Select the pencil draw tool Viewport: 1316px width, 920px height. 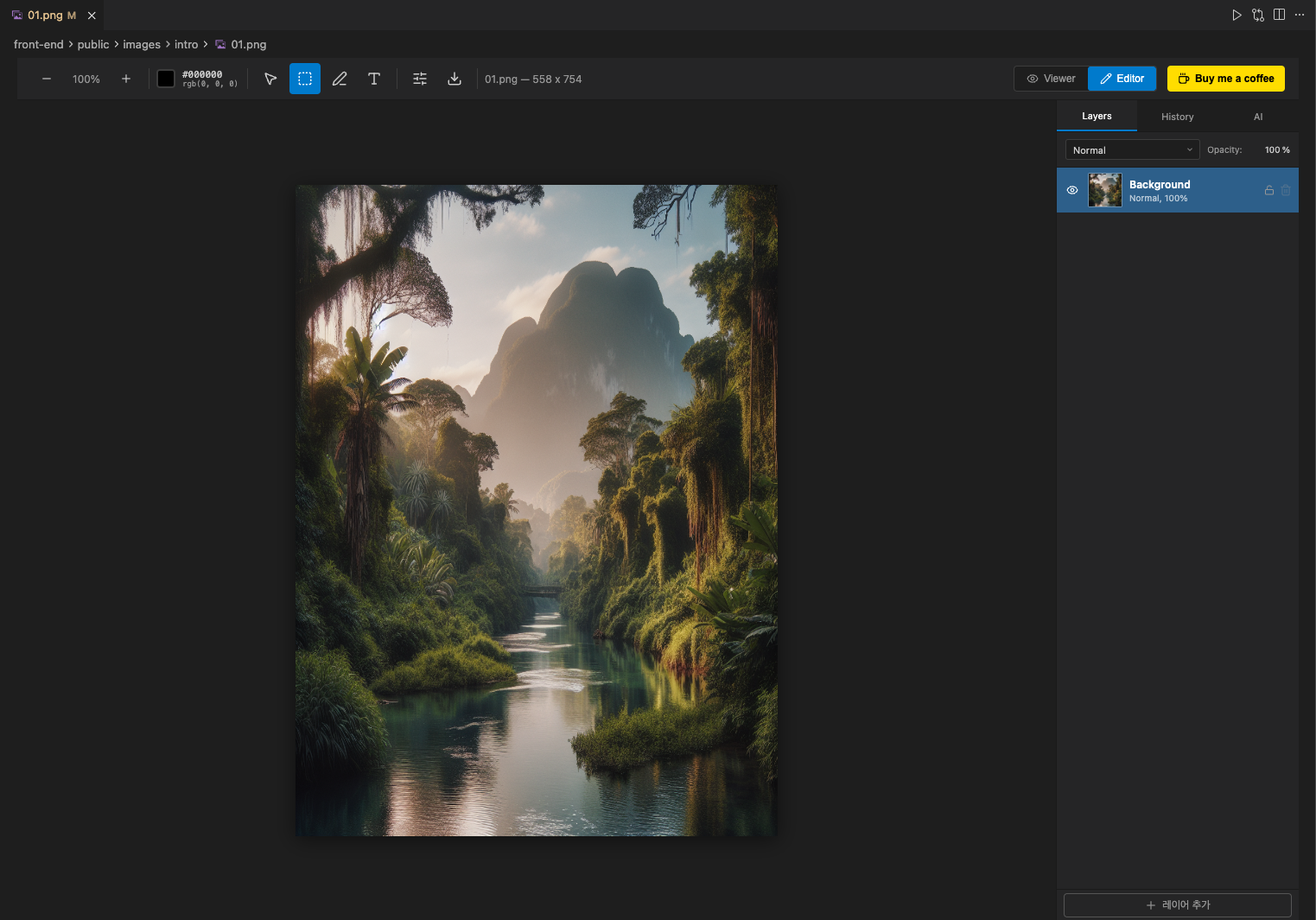(340, 79)
